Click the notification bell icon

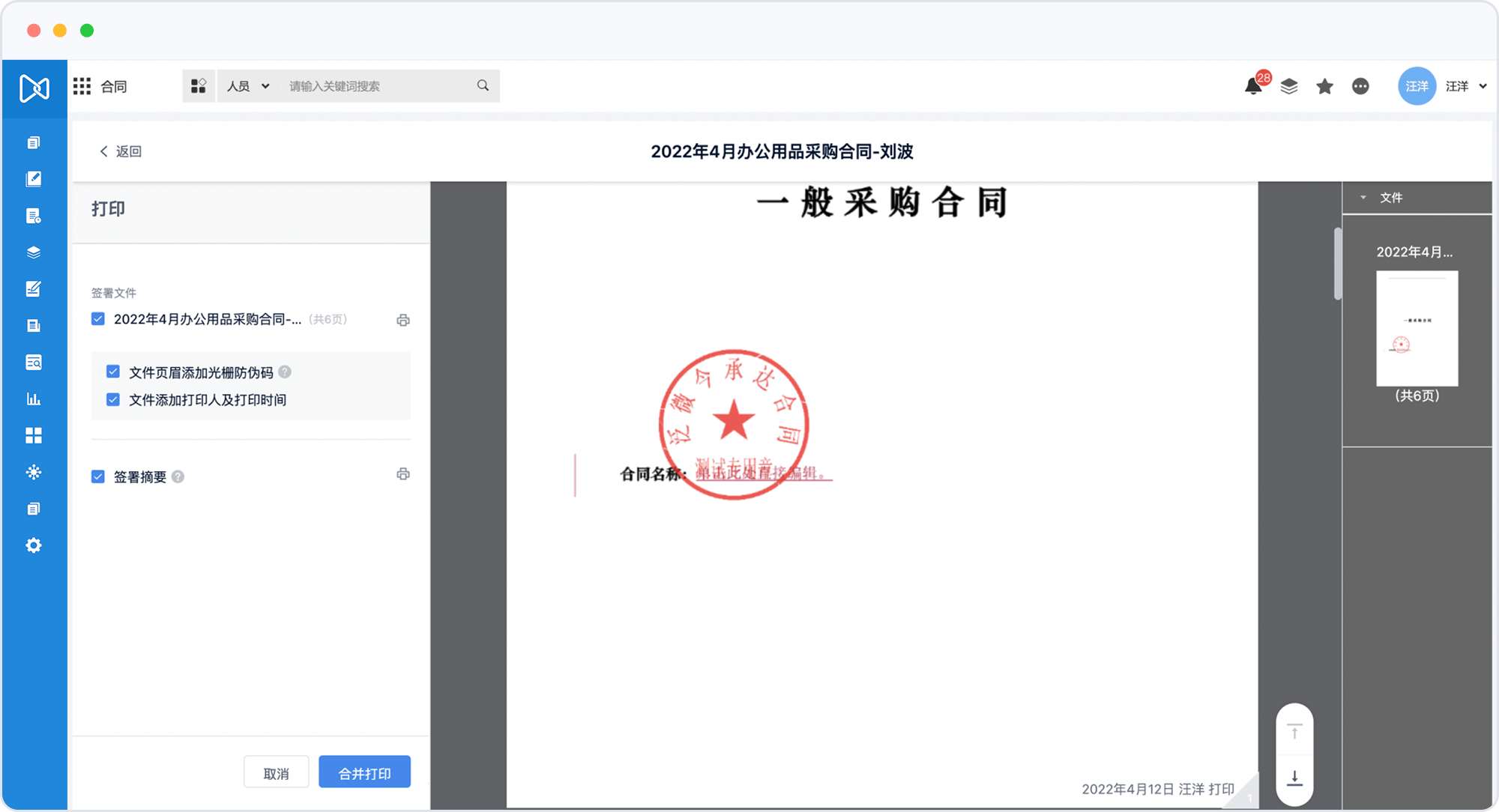1252,87
